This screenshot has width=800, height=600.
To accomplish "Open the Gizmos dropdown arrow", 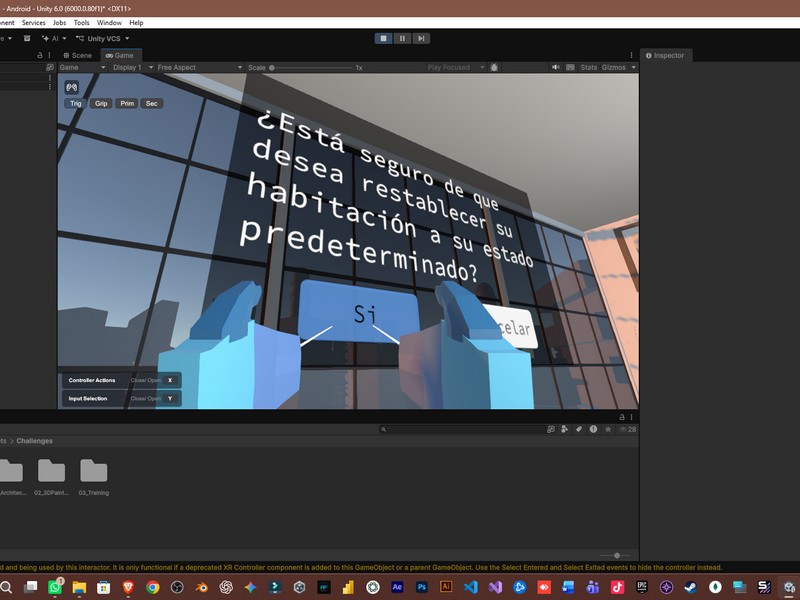I will coord(634,67).
